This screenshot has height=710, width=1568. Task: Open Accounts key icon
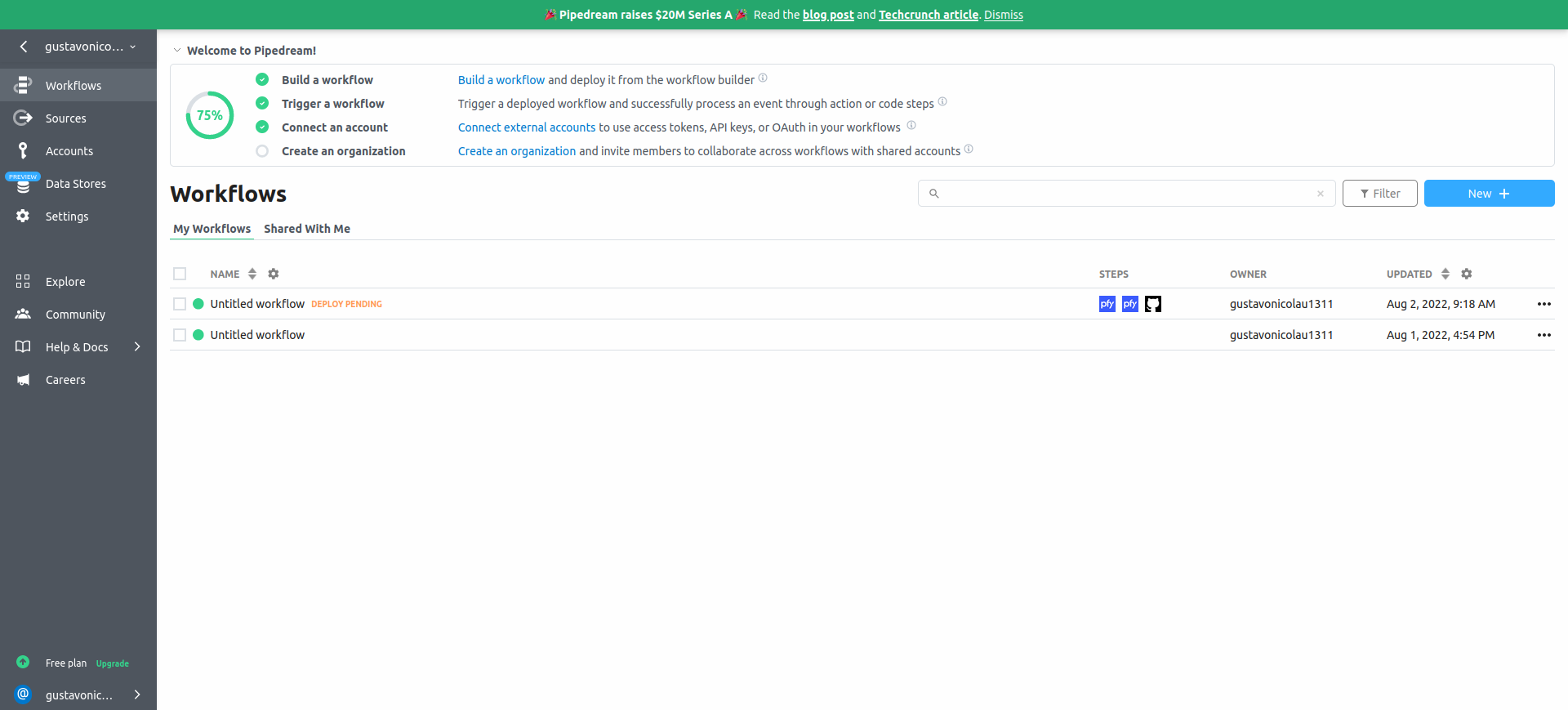tap(23, 150)
